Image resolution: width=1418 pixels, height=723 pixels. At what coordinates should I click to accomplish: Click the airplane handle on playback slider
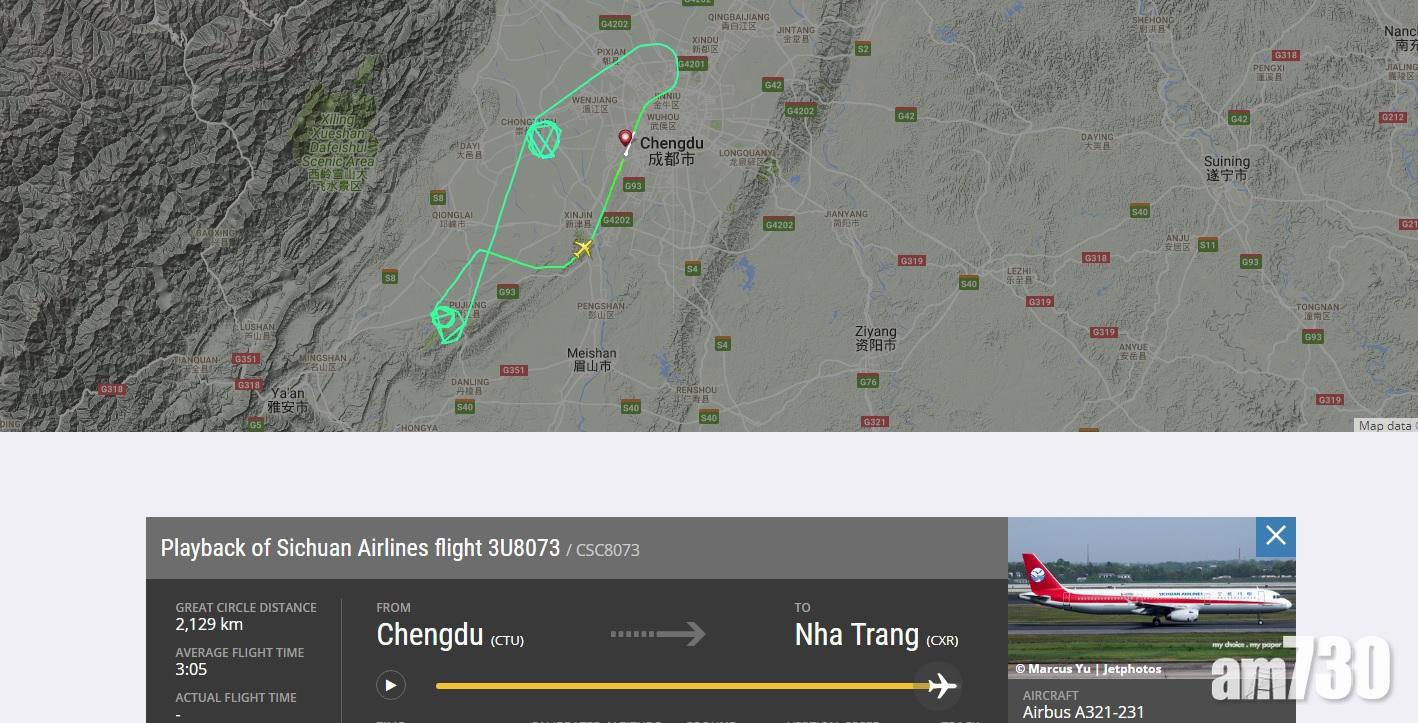click(941, 685)
